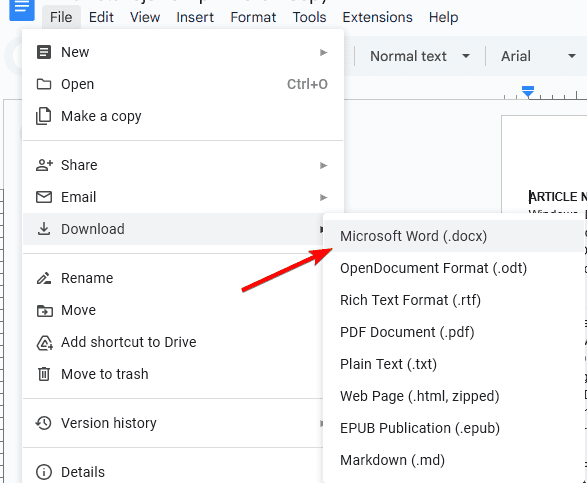
Task: Download as Web Page (.html, zipped)
Action: tap(454, 396)
